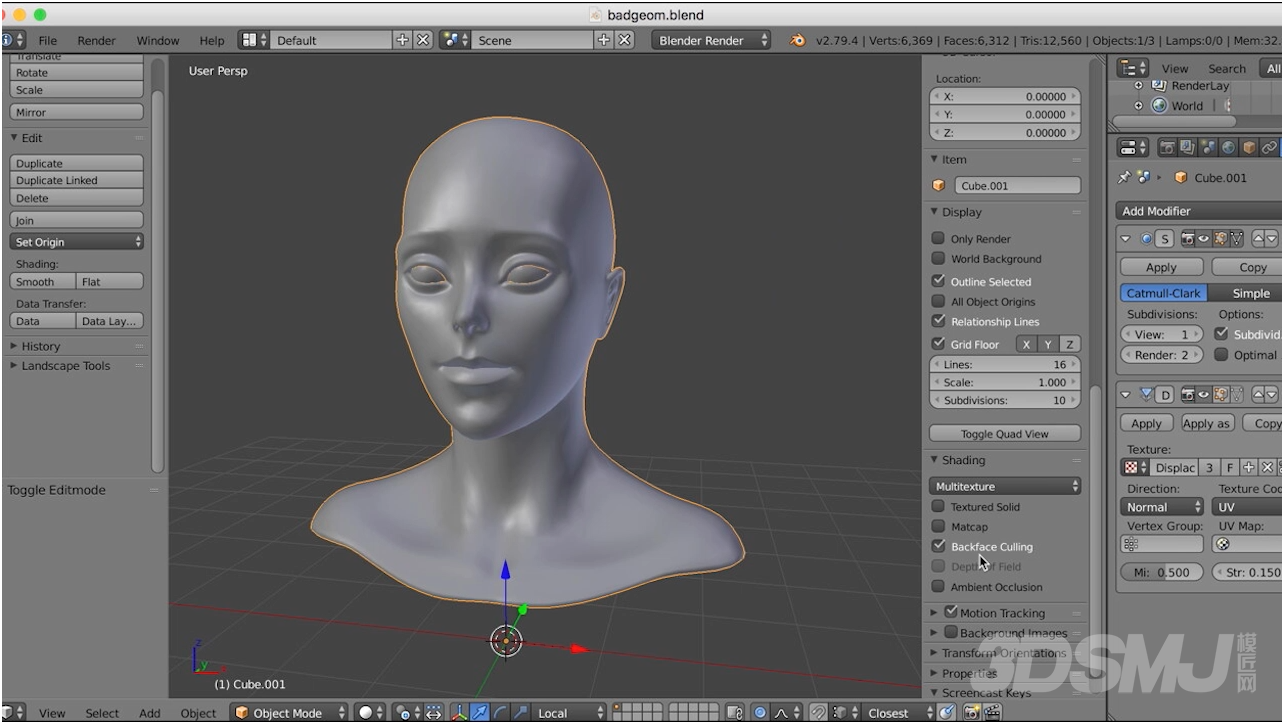This screenshot has width=1284, height=724.
Task: Click the OpenGL render animation clapper icon
Action: pos(992,713)
